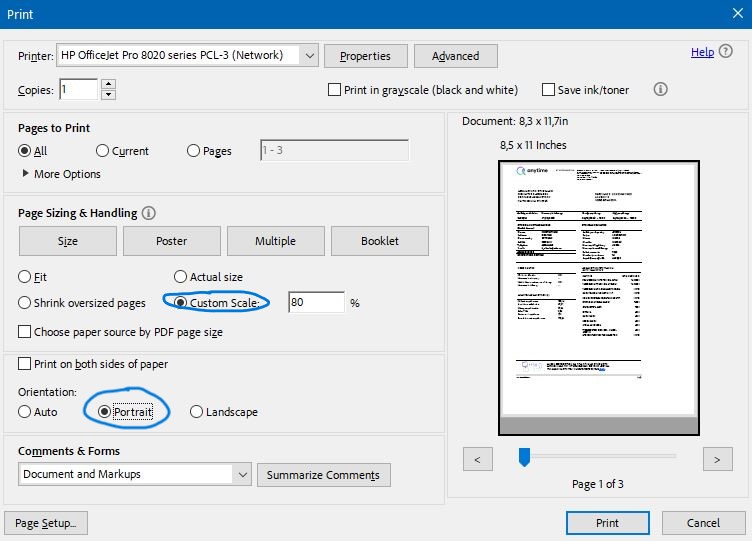Open the Comments & Forms dropdown

(x=241, y=474)
